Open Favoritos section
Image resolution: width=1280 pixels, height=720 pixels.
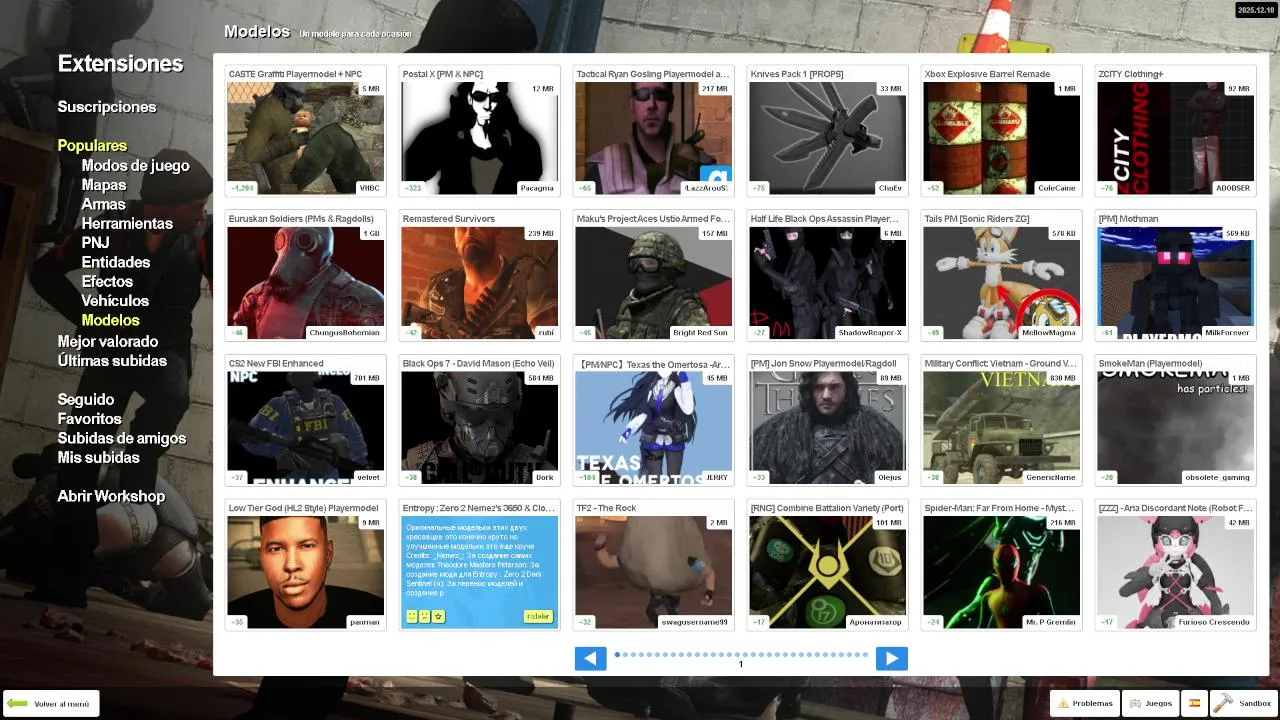coord(89,419)
